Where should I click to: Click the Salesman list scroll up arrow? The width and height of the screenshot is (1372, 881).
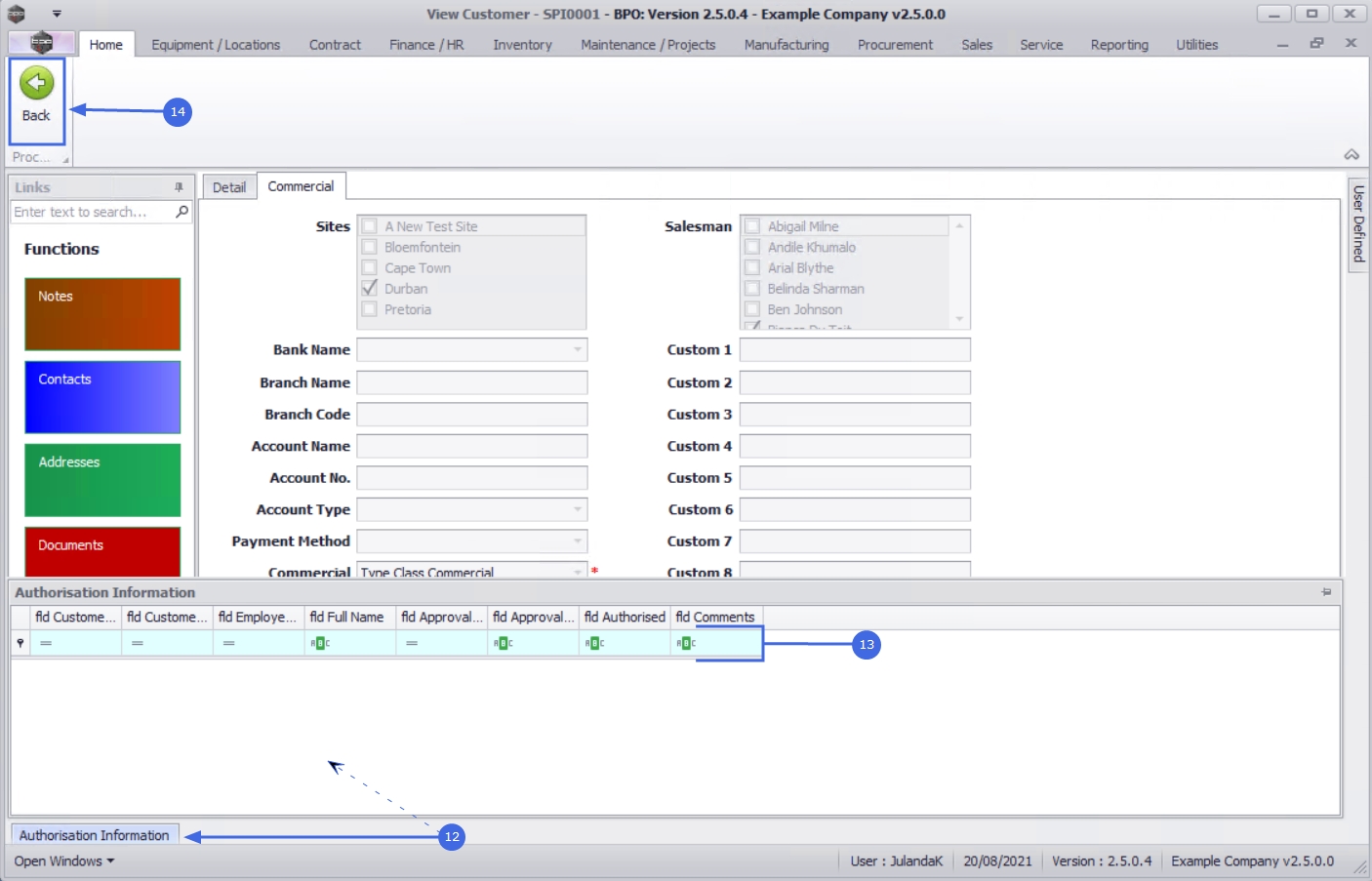click(x=959, y=225)
